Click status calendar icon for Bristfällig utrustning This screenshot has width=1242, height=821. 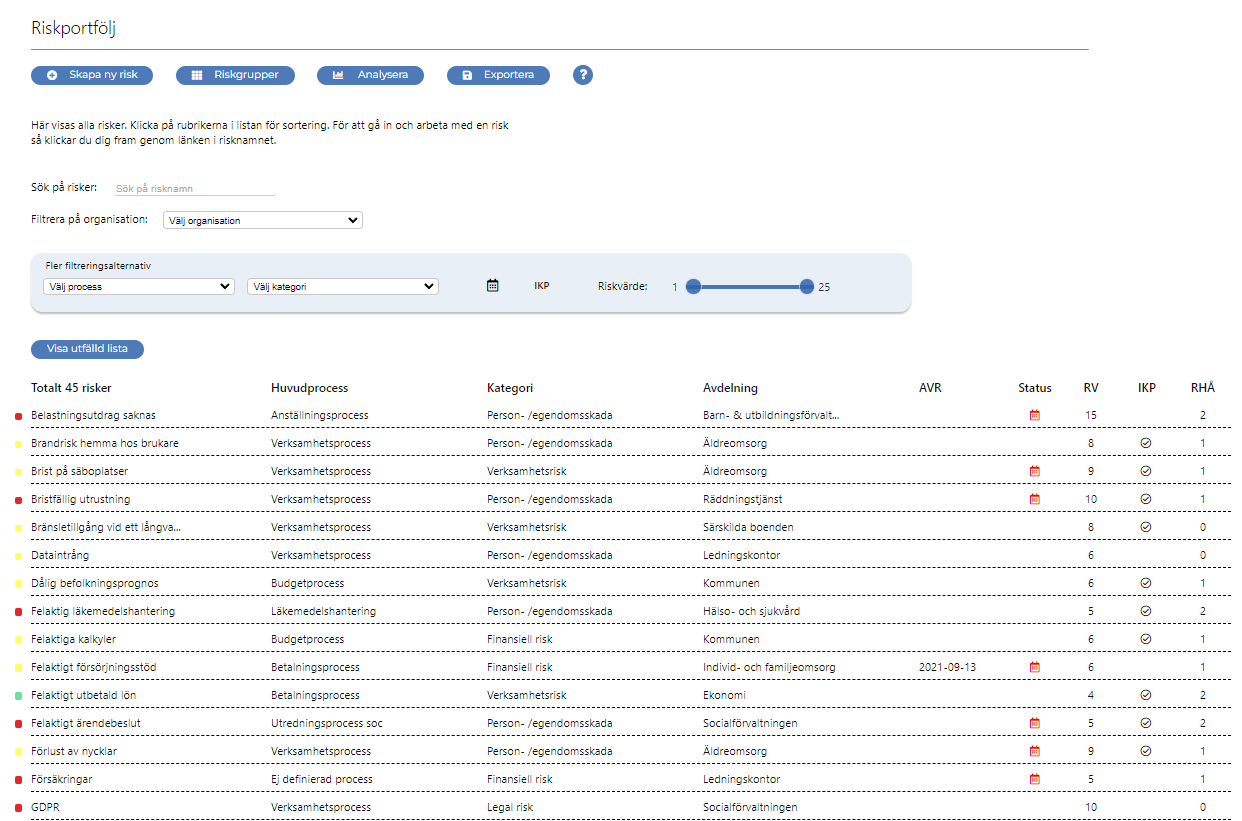[1035, 499]
